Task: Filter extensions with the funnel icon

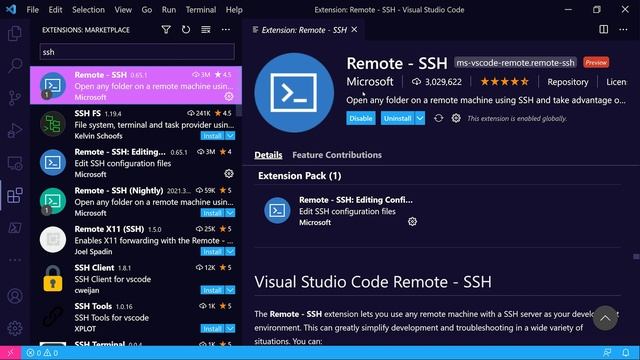Action: click(x=166, y=30)
